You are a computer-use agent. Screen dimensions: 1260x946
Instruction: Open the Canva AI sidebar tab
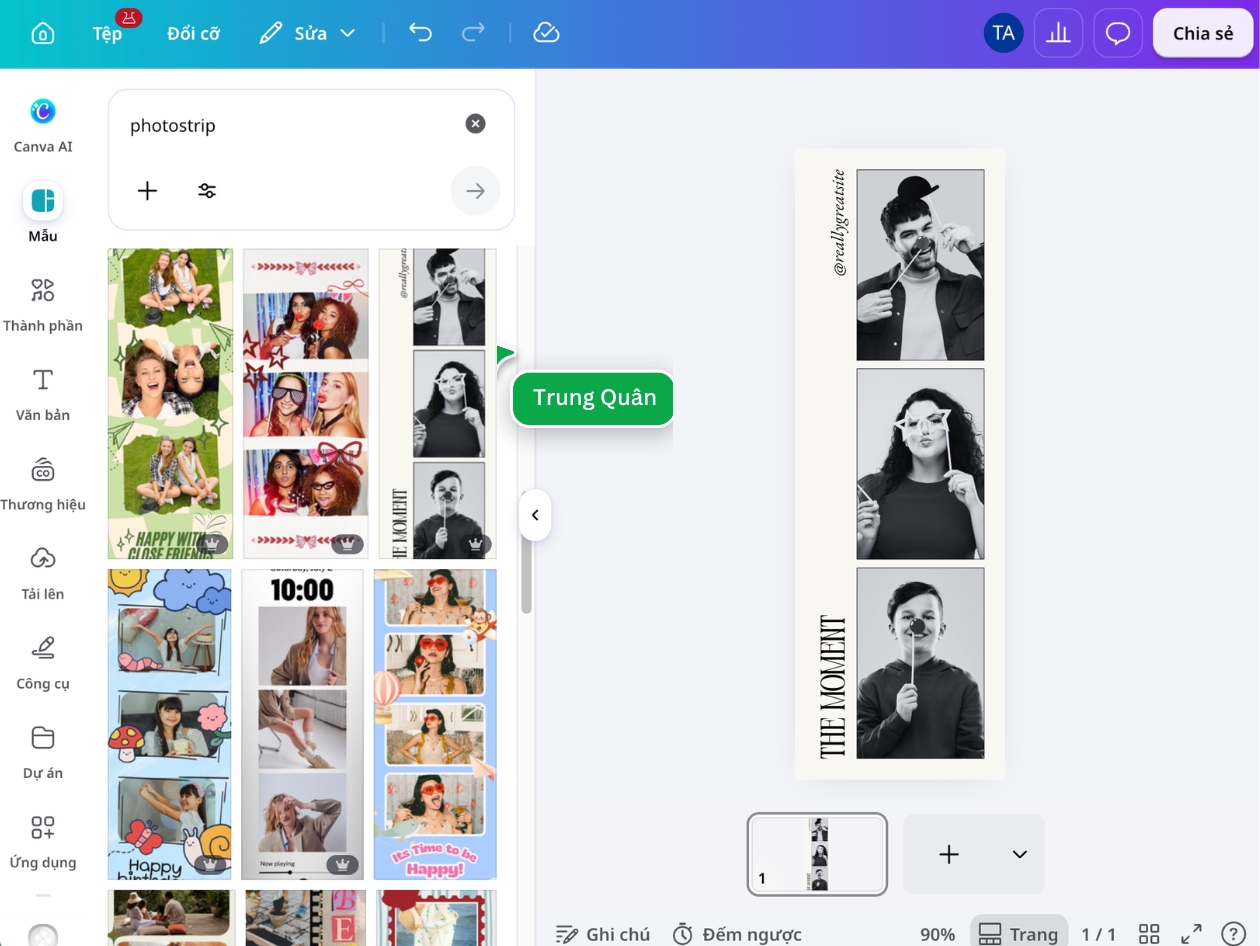tap(43, 126)
